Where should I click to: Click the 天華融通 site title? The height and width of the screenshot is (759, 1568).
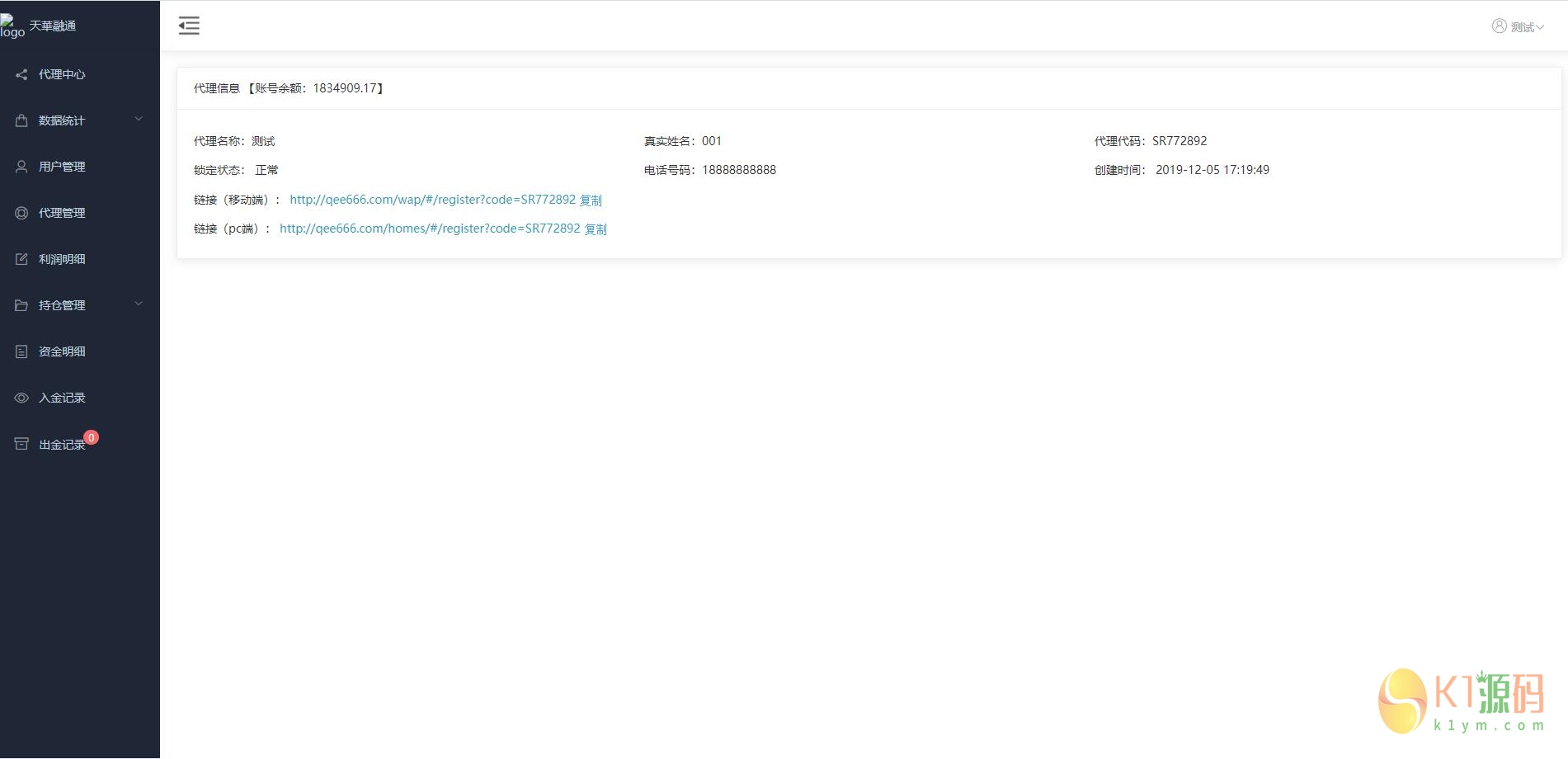53,26
